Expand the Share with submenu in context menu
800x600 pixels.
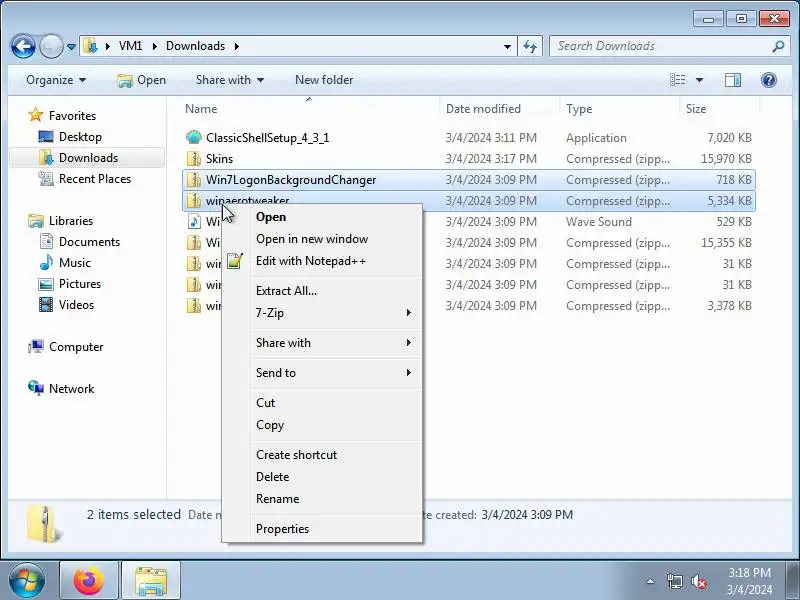point(322,343)
